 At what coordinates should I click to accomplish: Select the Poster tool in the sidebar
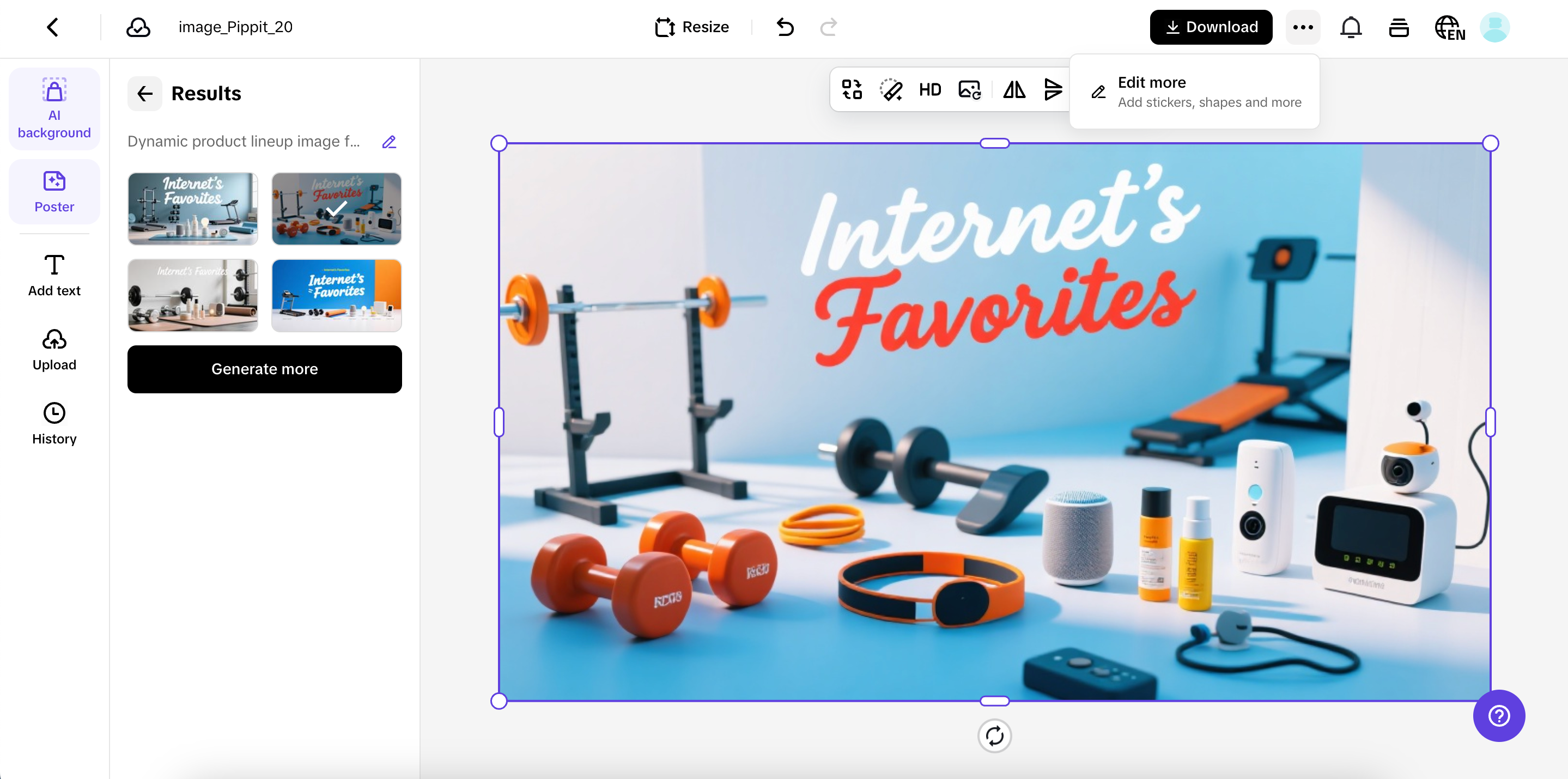click(53, 191)
